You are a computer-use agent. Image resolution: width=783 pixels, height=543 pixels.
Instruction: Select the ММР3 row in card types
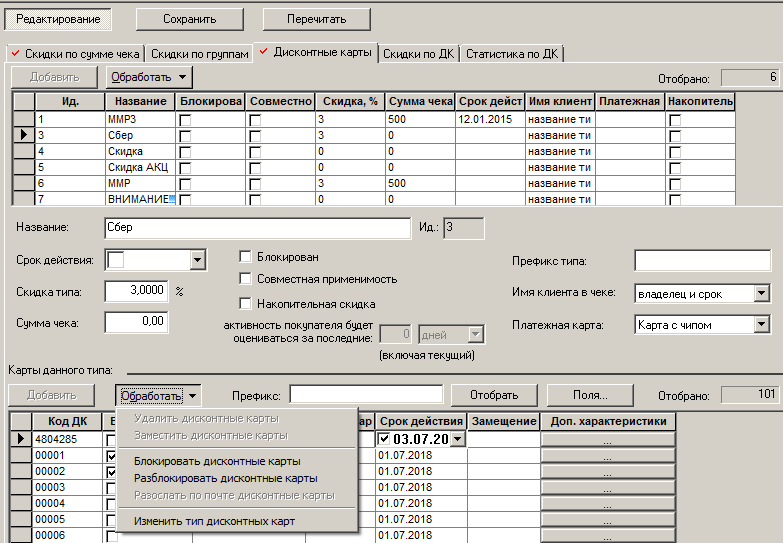374,119
